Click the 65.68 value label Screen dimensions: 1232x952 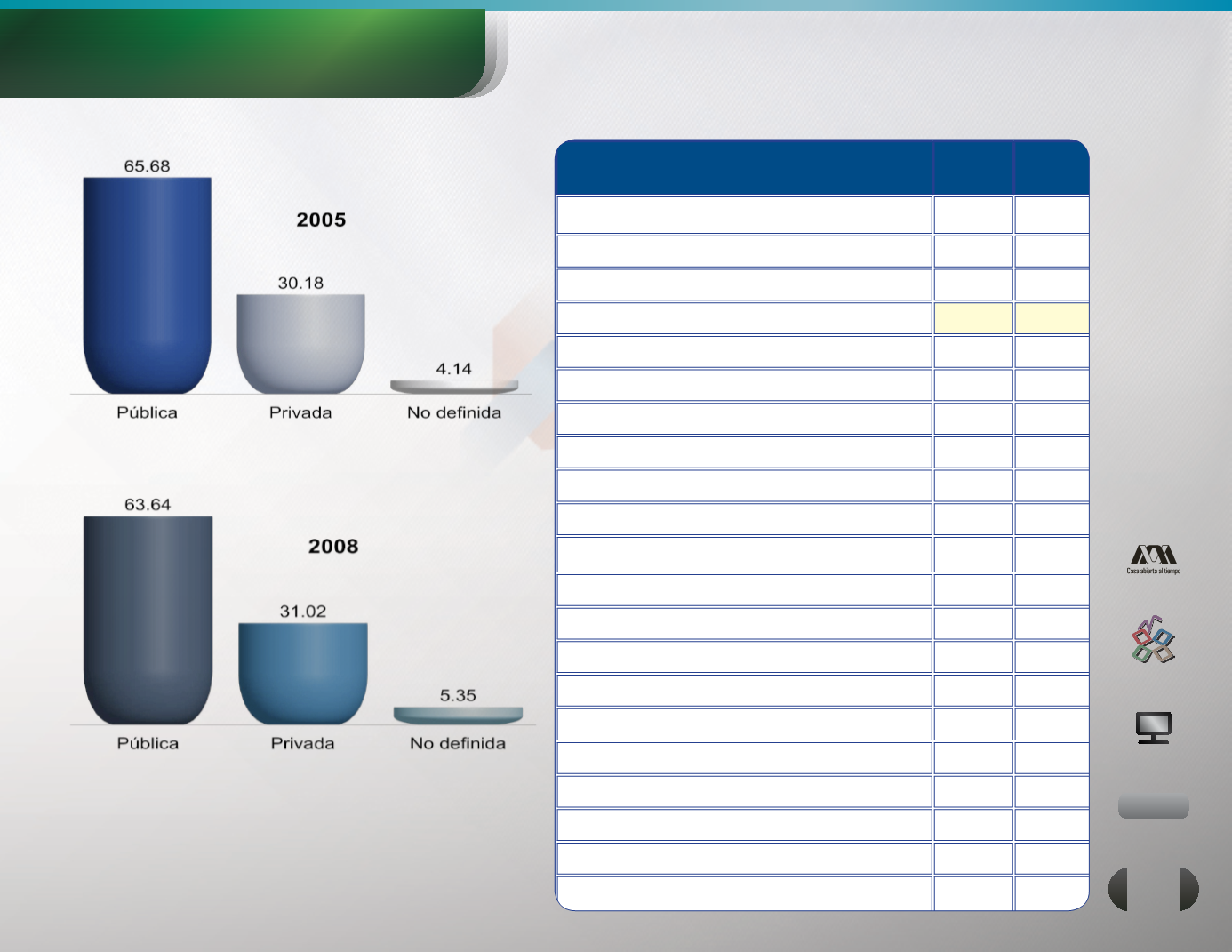coord(147,166)
